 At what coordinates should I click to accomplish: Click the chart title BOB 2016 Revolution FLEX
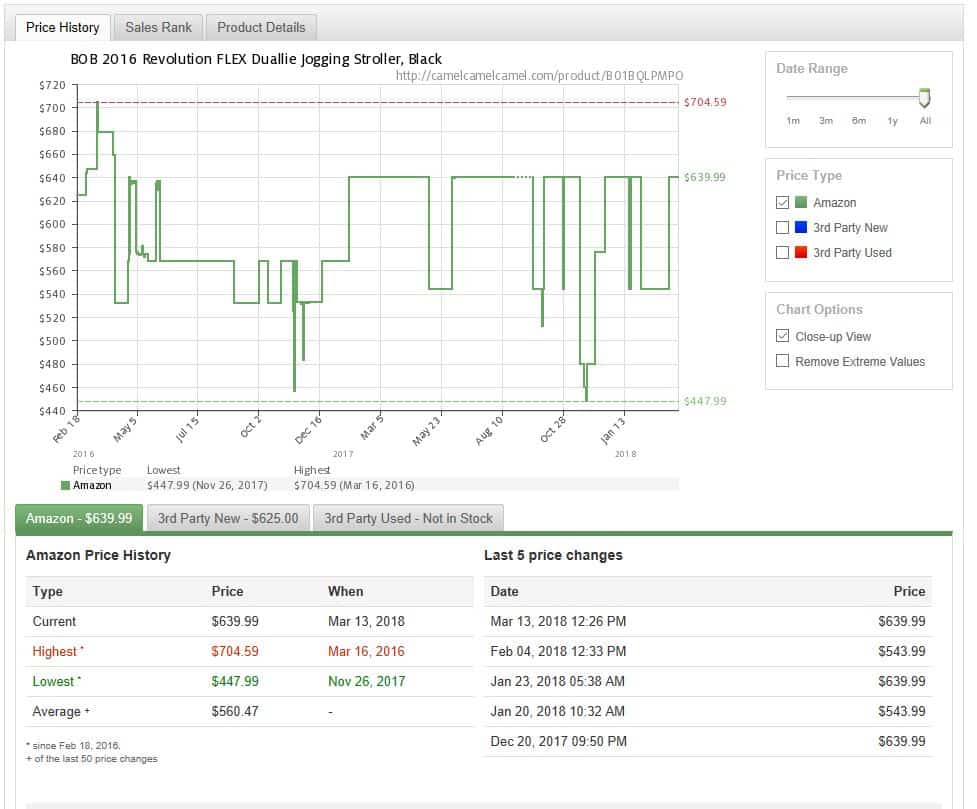point(256,59)
